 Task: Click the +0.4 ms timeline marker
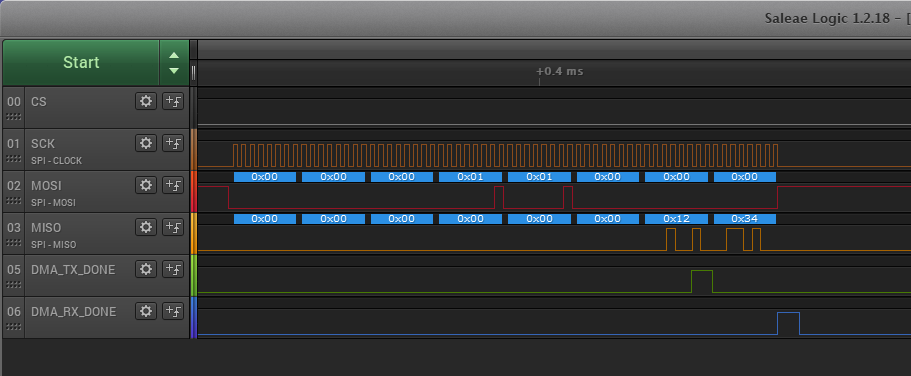(x=559, y=71)
